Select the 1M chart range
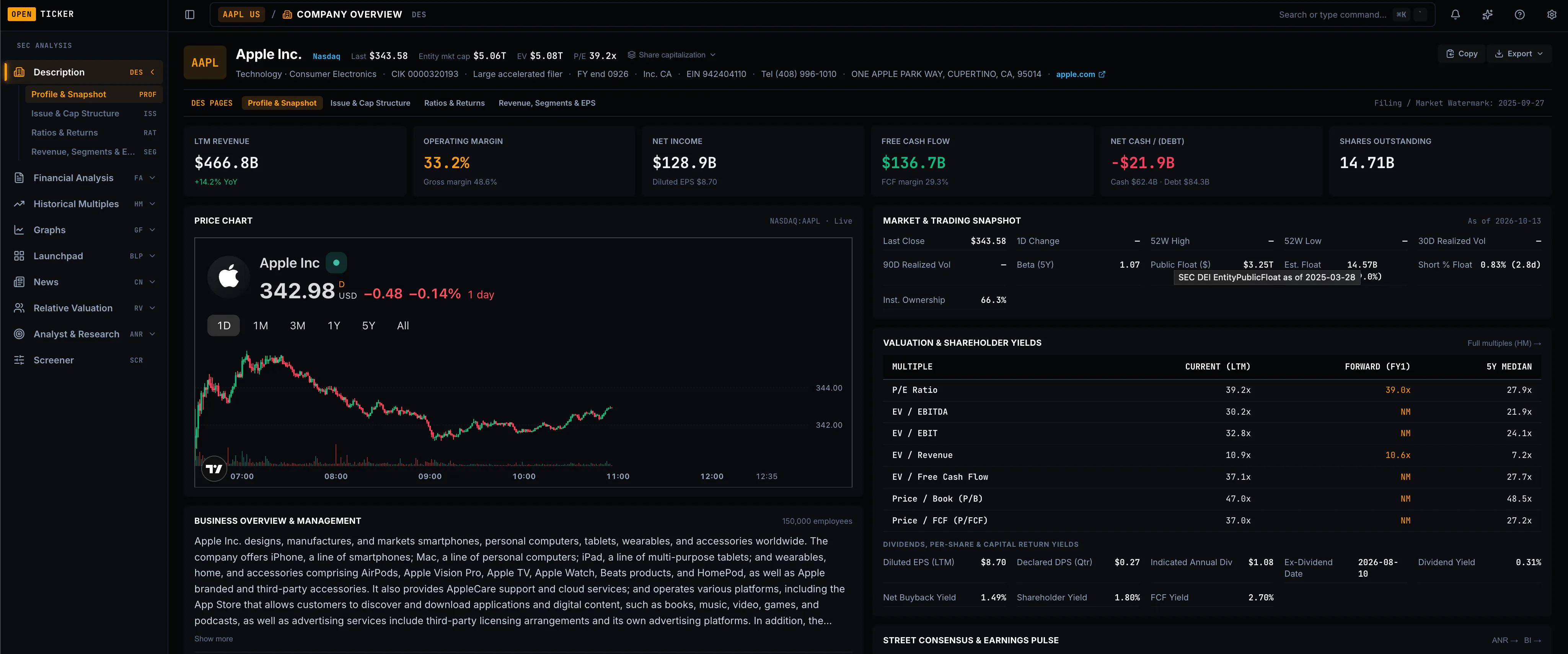The width and height of the screenshot is (1568, 654). click(261, 326)
